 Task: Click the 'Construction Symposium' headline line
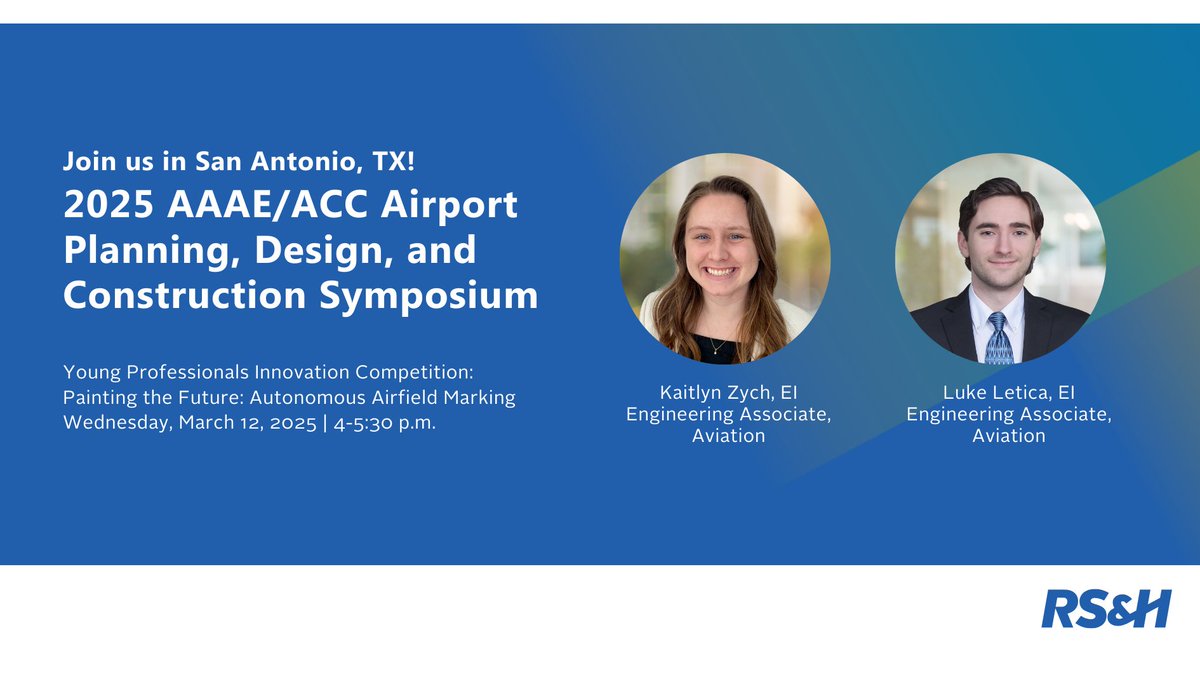coord(301,296)
